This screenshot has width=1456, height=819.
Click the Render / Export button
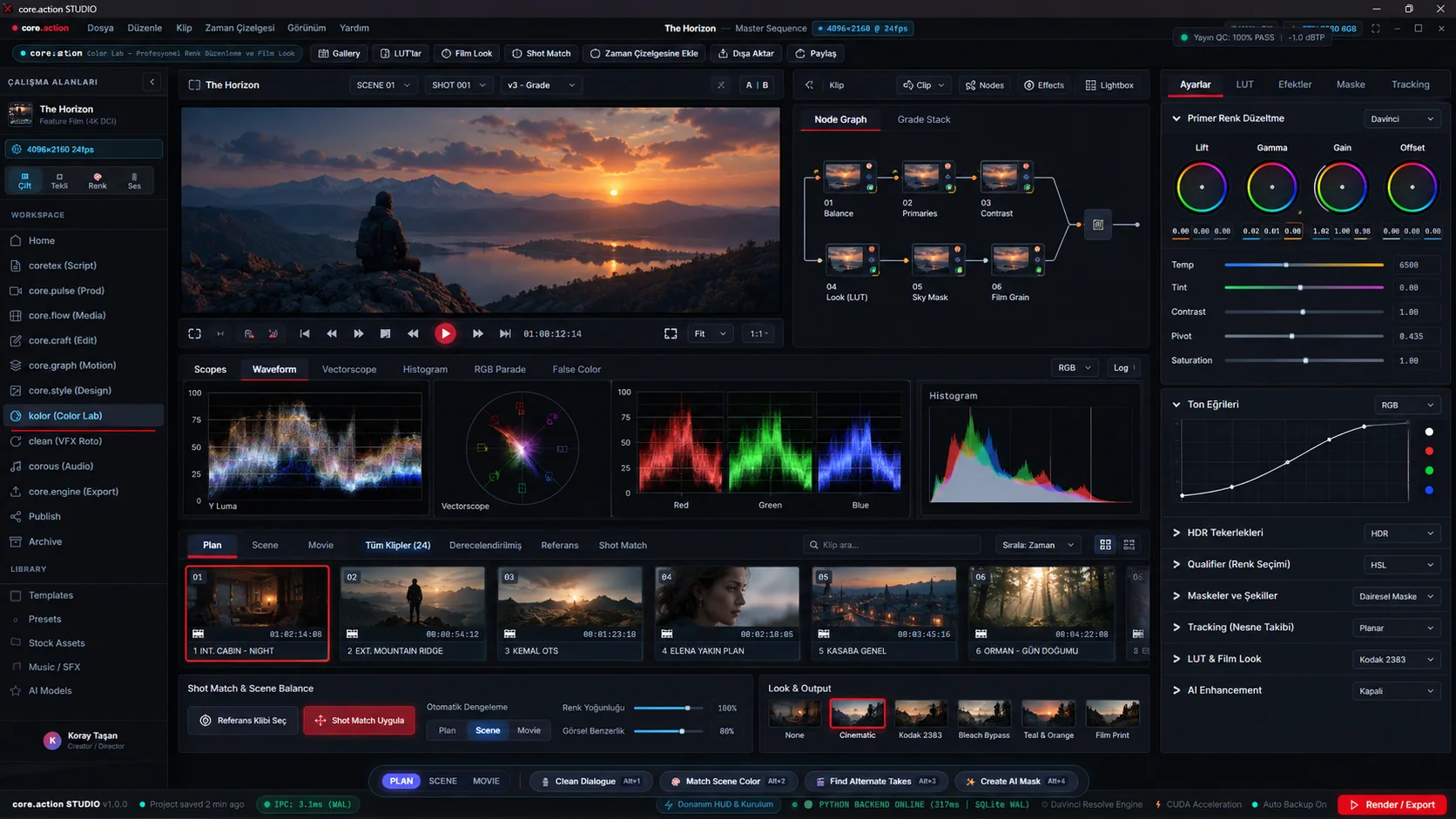pos(1392,804)
